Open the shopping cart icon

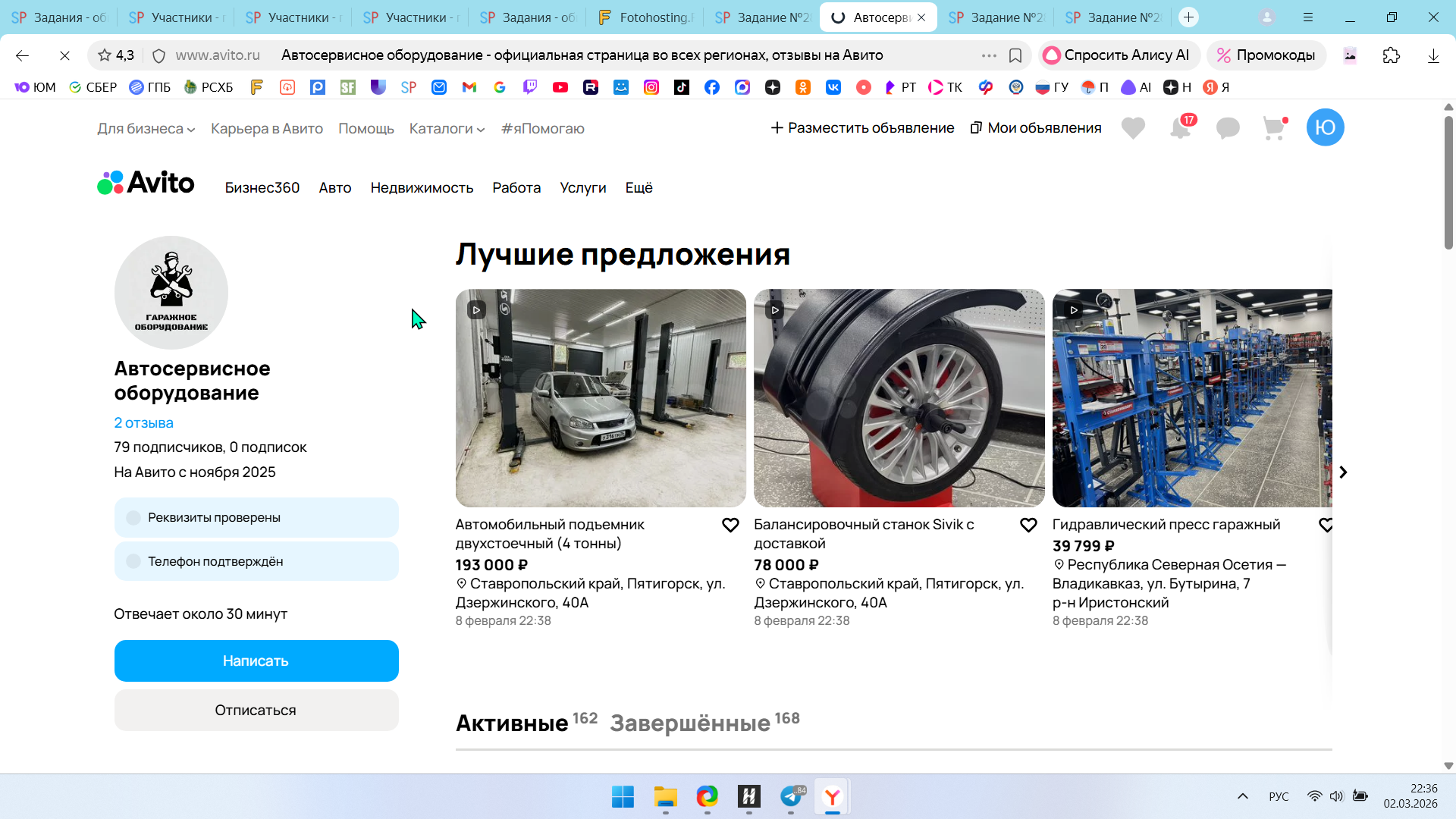1274,128
